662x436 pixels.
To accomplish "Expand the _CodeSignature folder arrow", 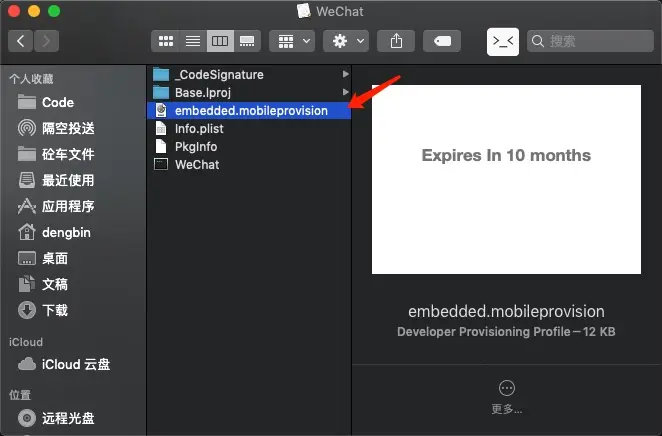I will tap(346, 74).
